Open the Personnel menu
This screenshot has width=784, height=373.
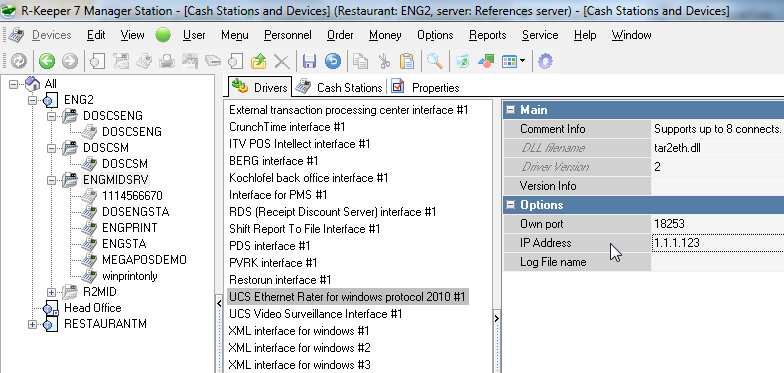[288, 35]
